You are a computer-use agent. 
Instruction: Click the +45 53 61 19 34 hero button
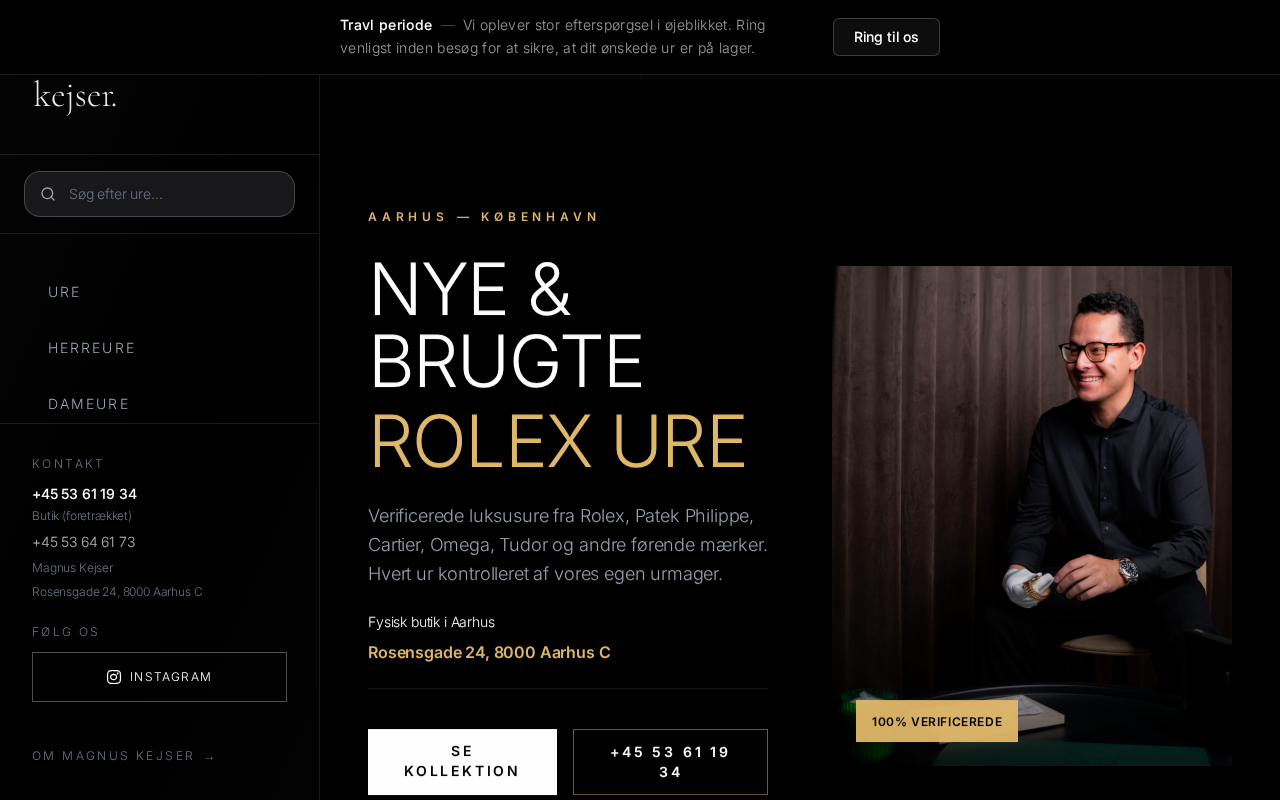pyautogui.click(x=670, y=762)
